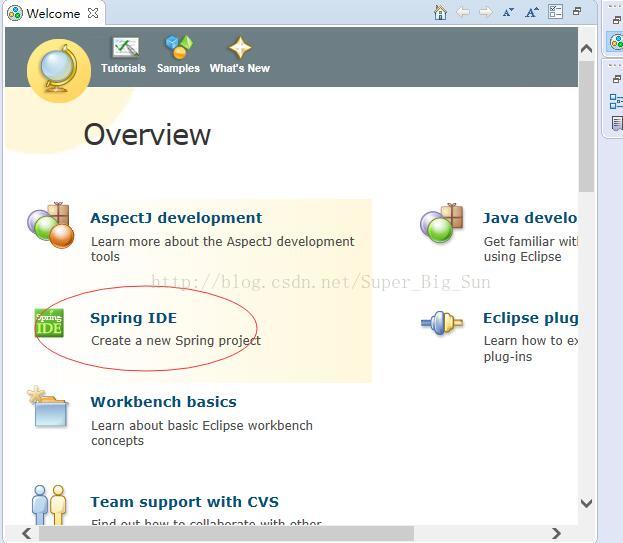
Task: Magnify font size with larger A icon
Action: [x=532, y=12]
